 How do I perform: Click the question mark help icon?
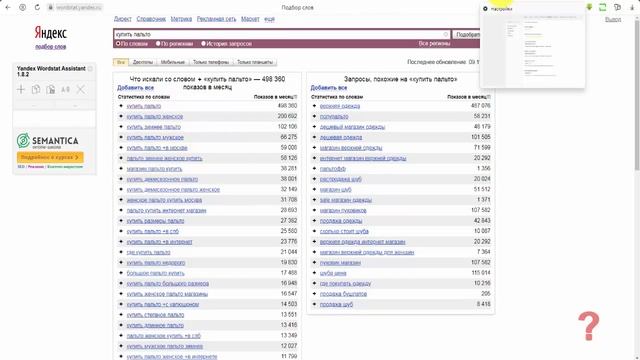[x=589, y=326]
